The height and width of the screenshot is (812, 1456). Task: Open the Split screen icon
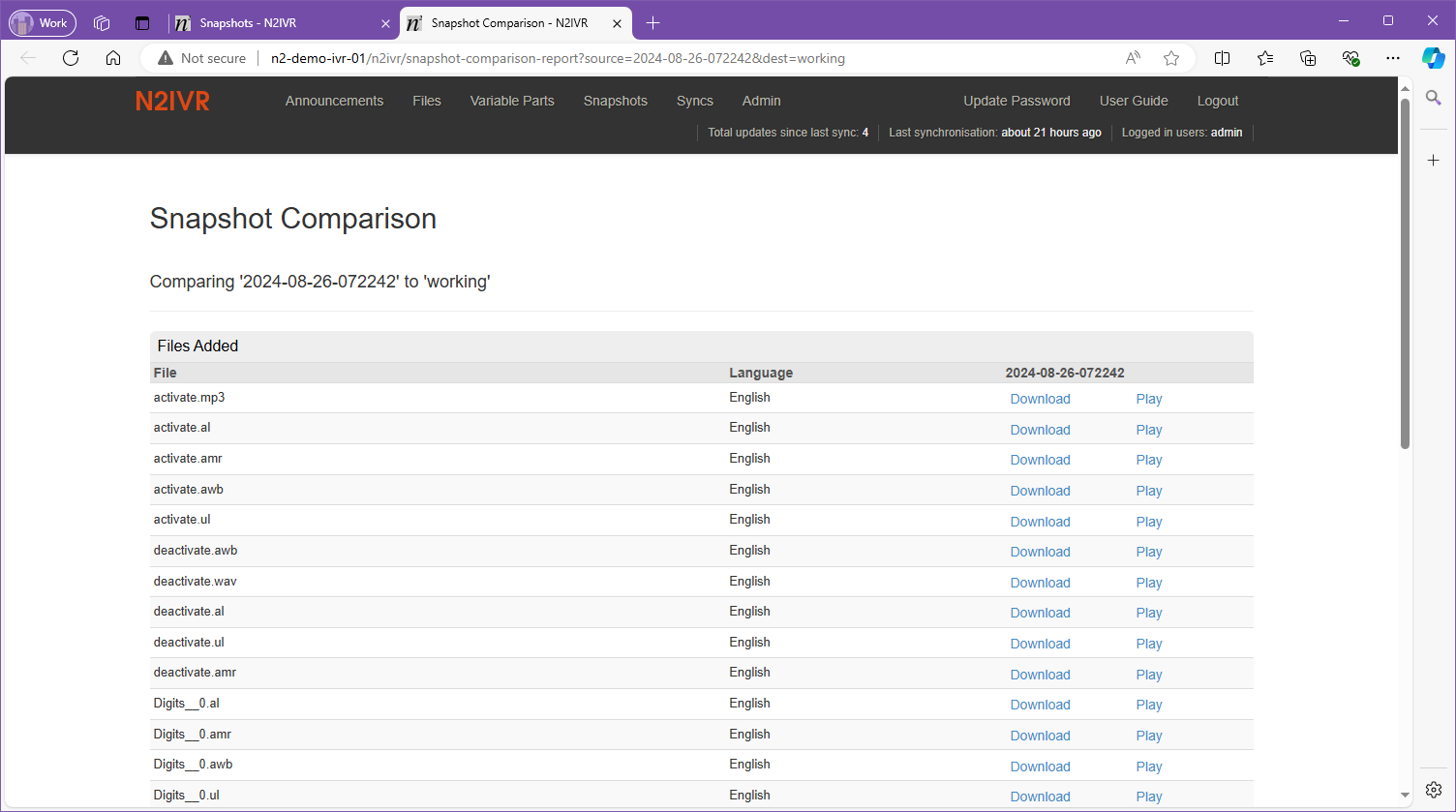coord(1223,58)
